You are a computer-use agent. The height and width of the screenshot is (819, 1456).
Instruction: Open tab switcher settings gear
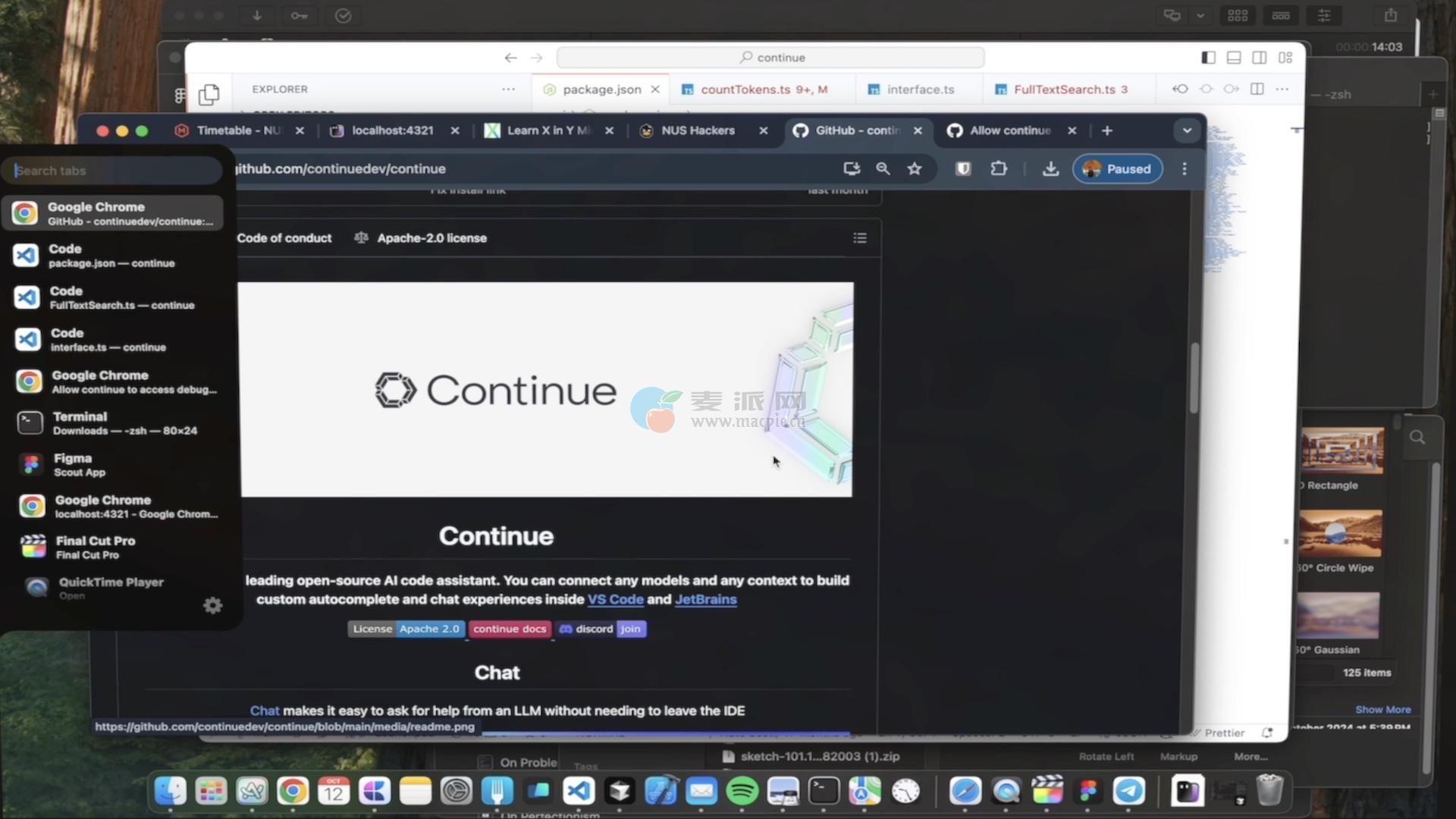pos(213,605)
